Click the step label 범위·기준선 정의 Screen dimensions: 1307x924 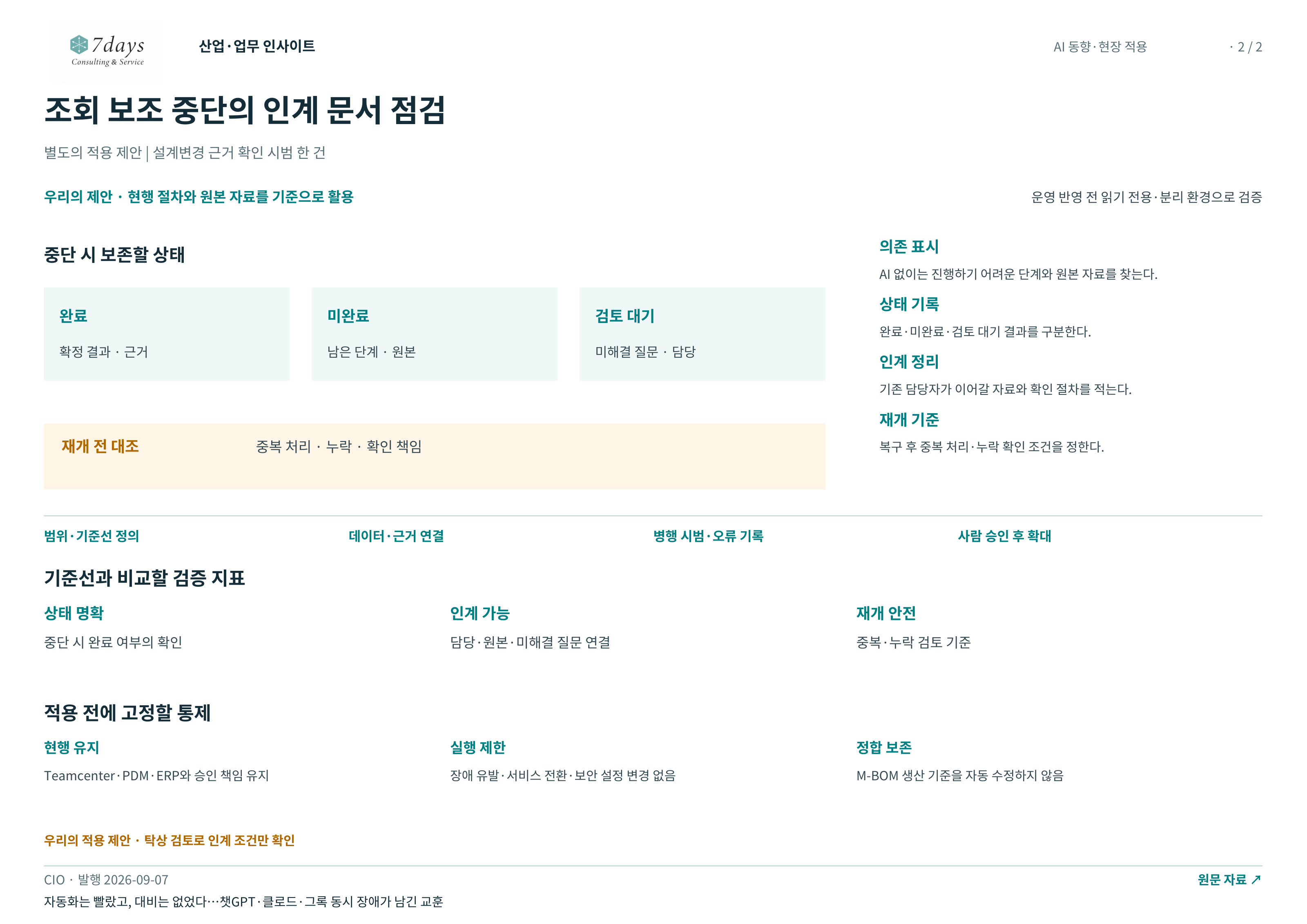[91, 536]
